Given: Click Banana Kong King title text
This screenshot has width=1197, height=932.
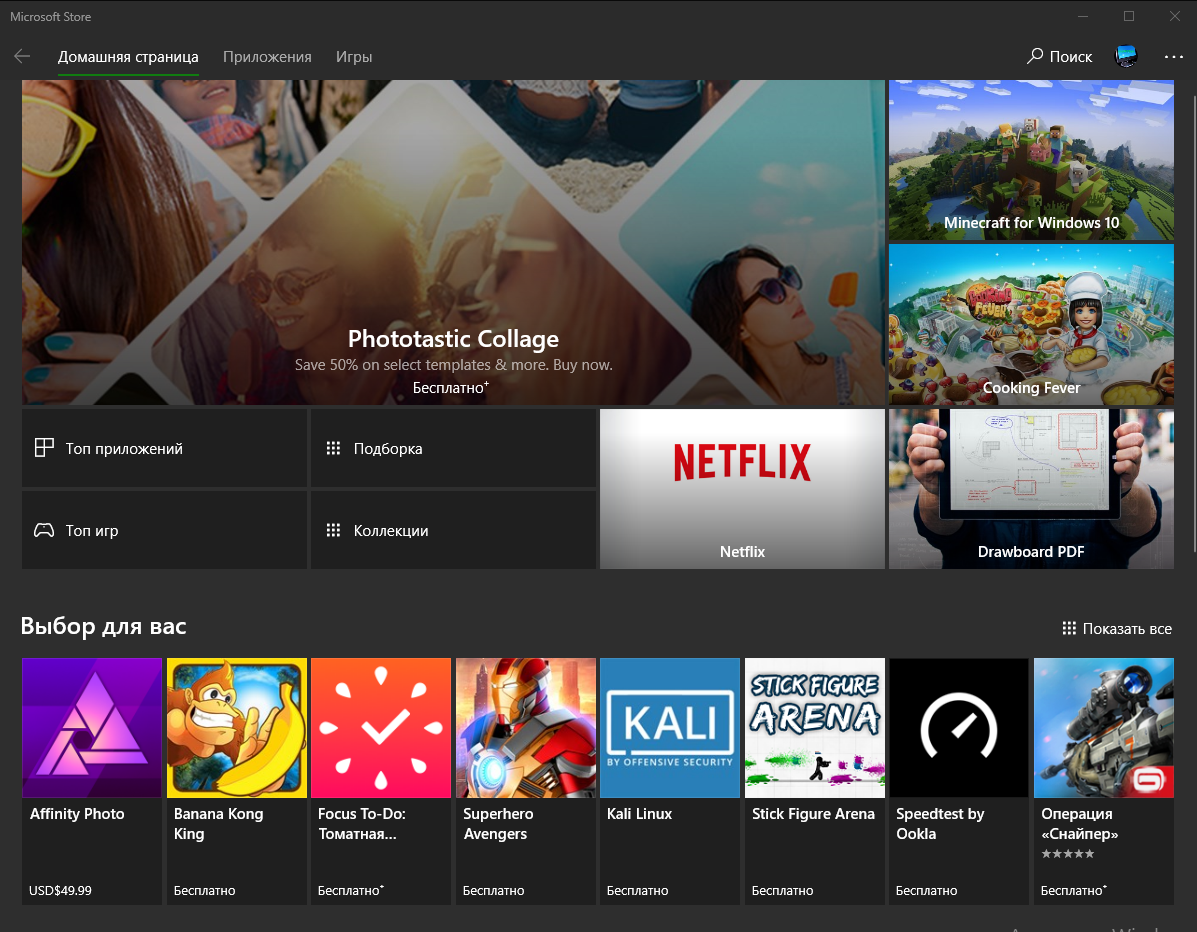Looking at the screenshot, I should point(218,824).
